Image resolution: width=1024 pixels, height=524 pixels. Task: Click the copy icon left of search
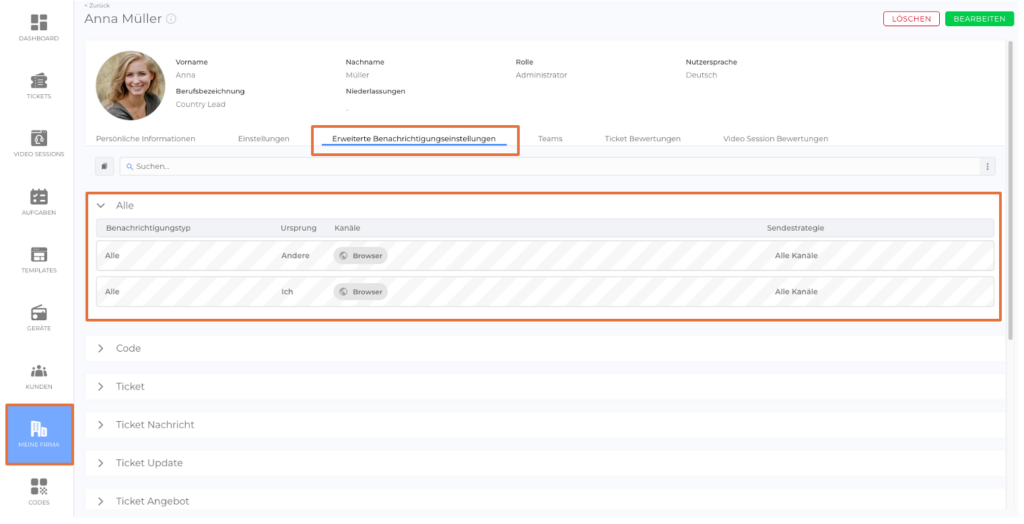tap(104, 166)
